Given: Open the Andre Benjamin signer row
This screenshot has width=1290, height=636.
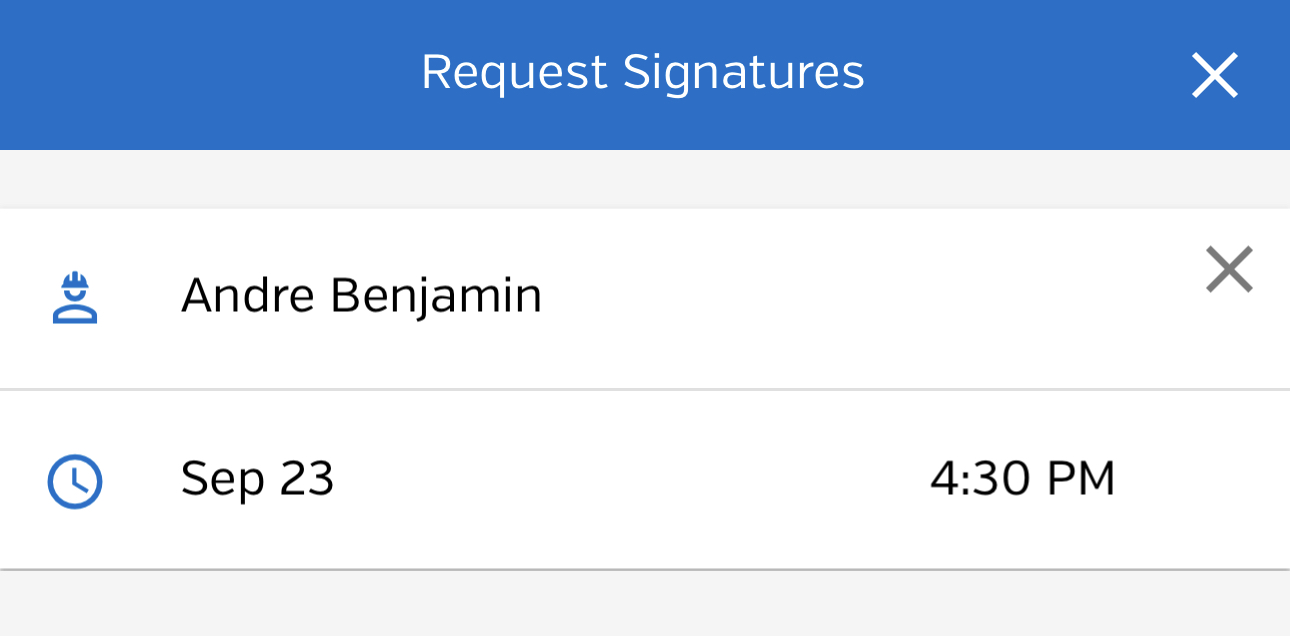Looking at the screenshot, I should pyautogui.click(x=645, y=298).
